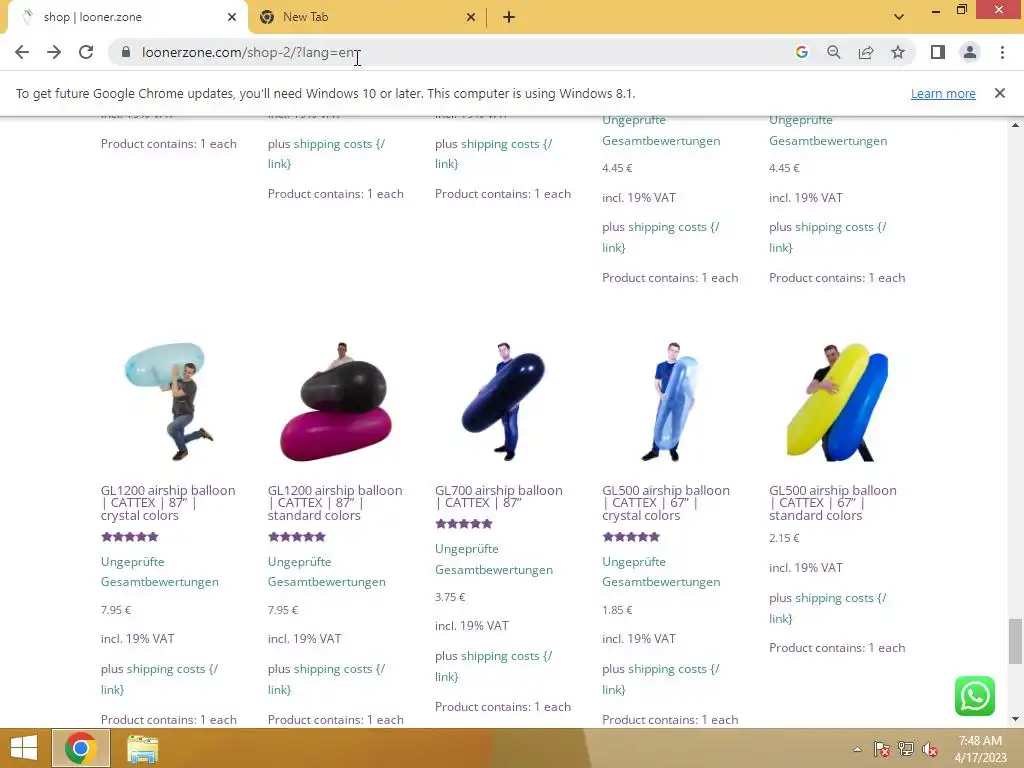Open GL1200 crystal colors product title
This screenshot has width=1024, height=768.
coord(168,503)
